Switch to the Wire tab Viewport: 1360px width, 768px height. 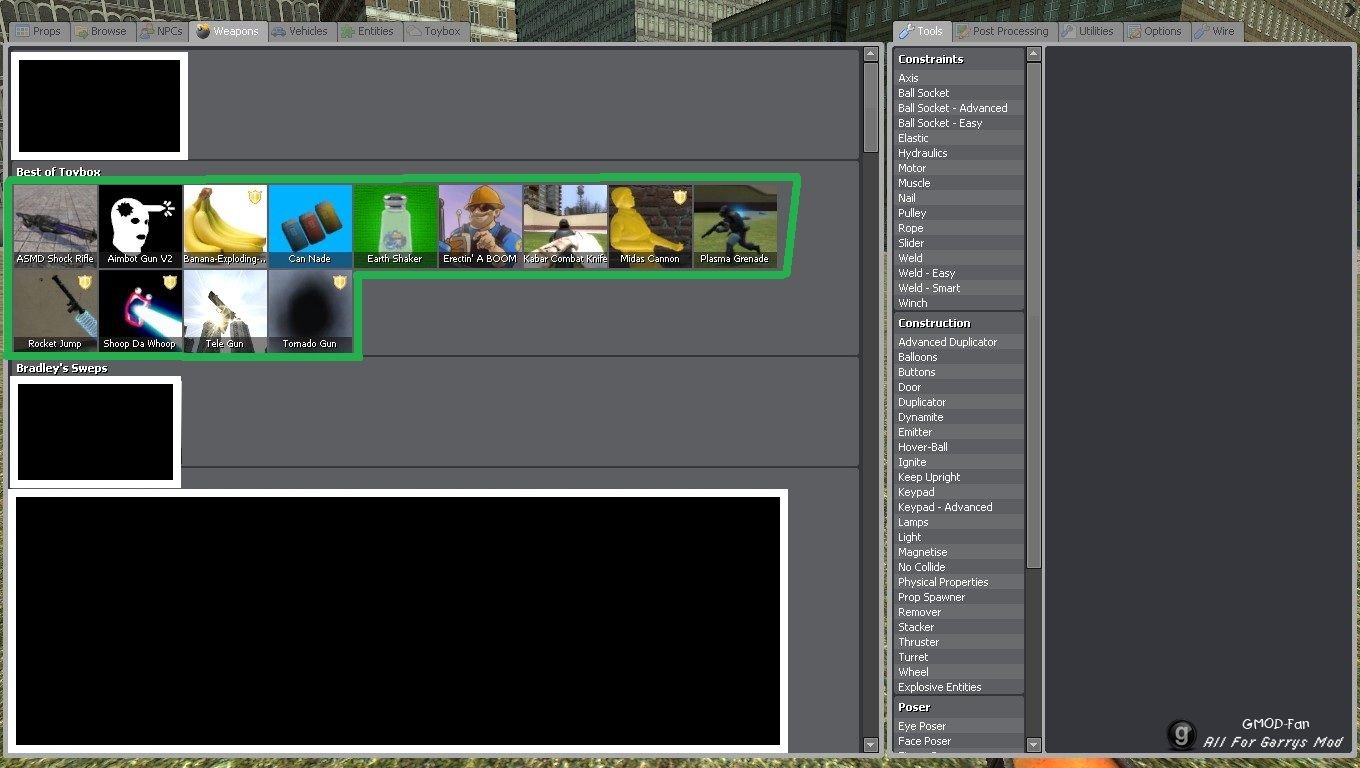pyautogui.click(x=1216, y=31)
